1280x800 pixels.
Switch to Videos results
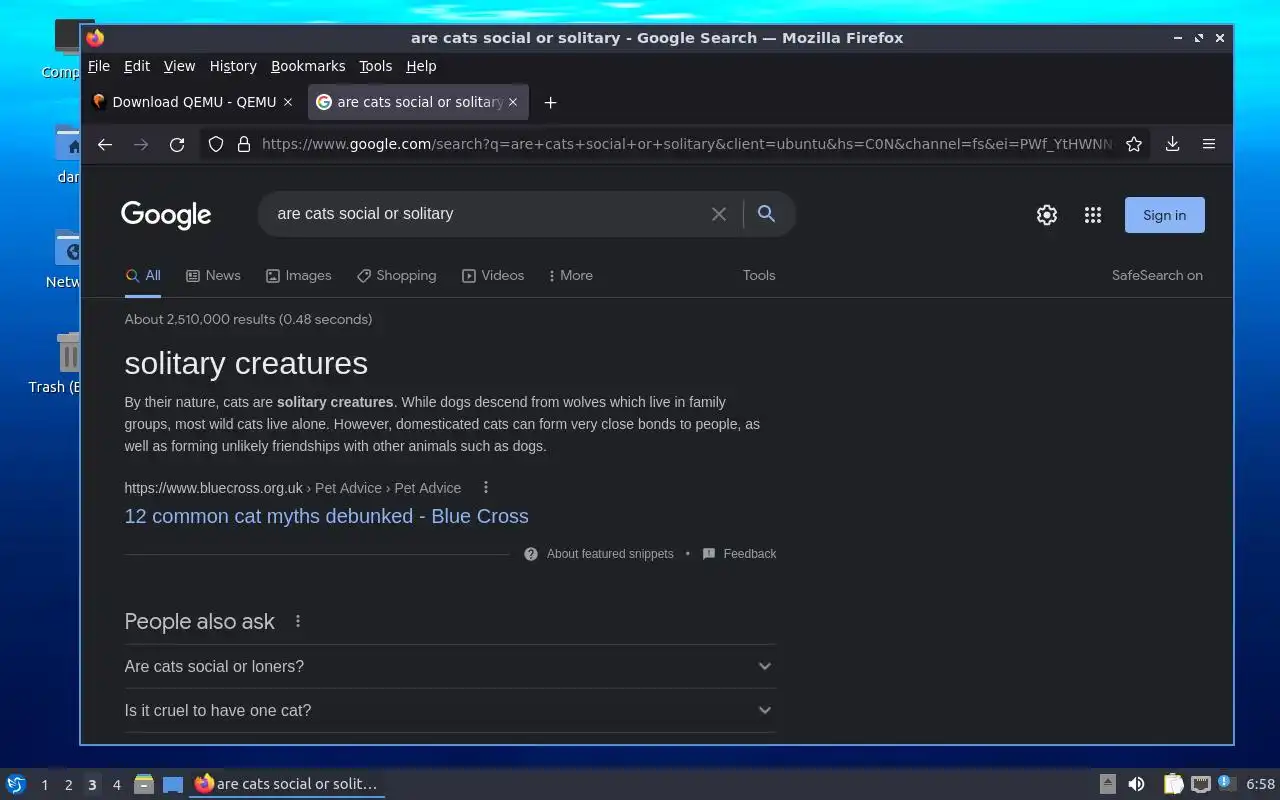tap(492, 276)
